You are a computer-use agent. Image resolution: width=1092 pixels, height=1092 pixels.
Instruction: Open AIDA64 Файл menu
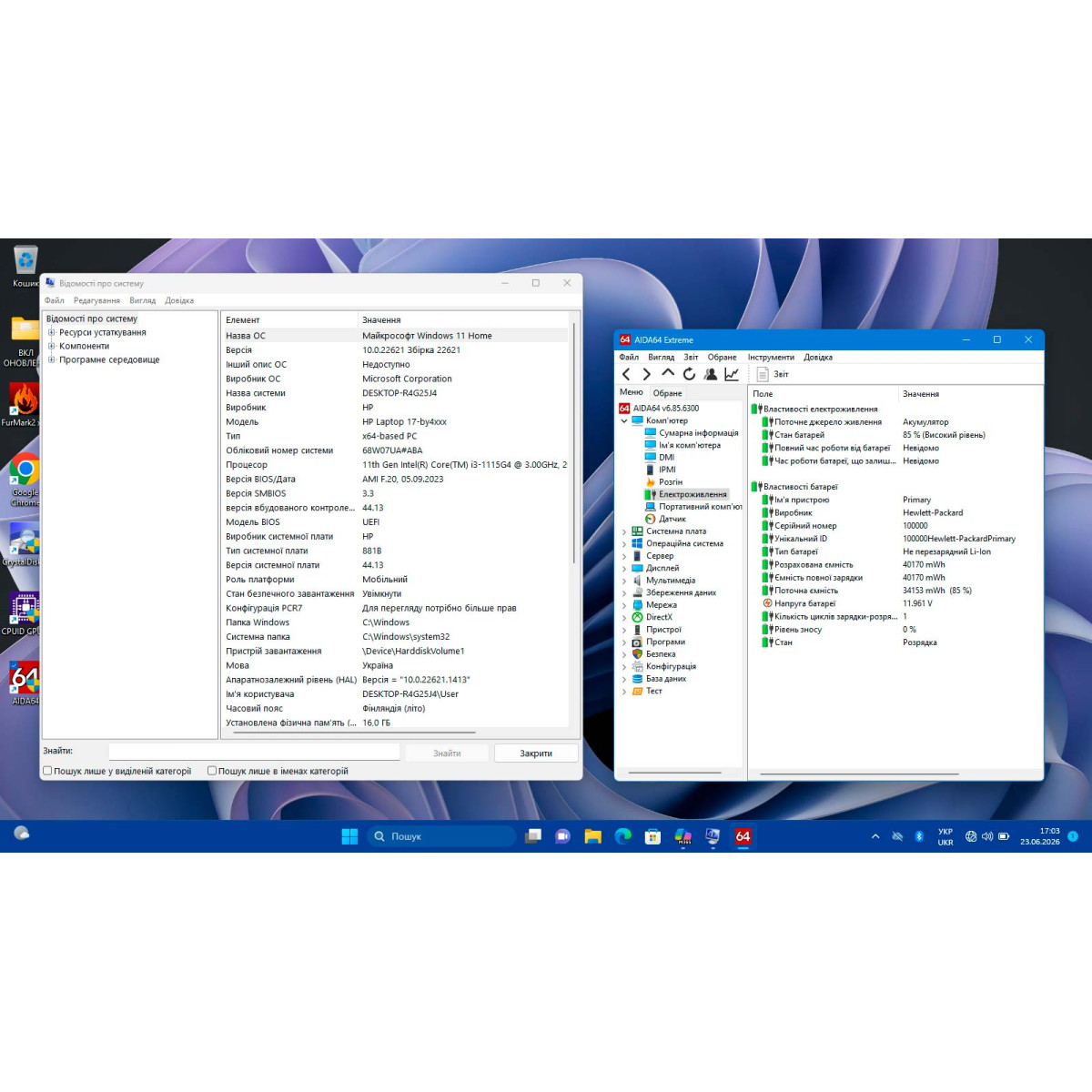point(629,358)
